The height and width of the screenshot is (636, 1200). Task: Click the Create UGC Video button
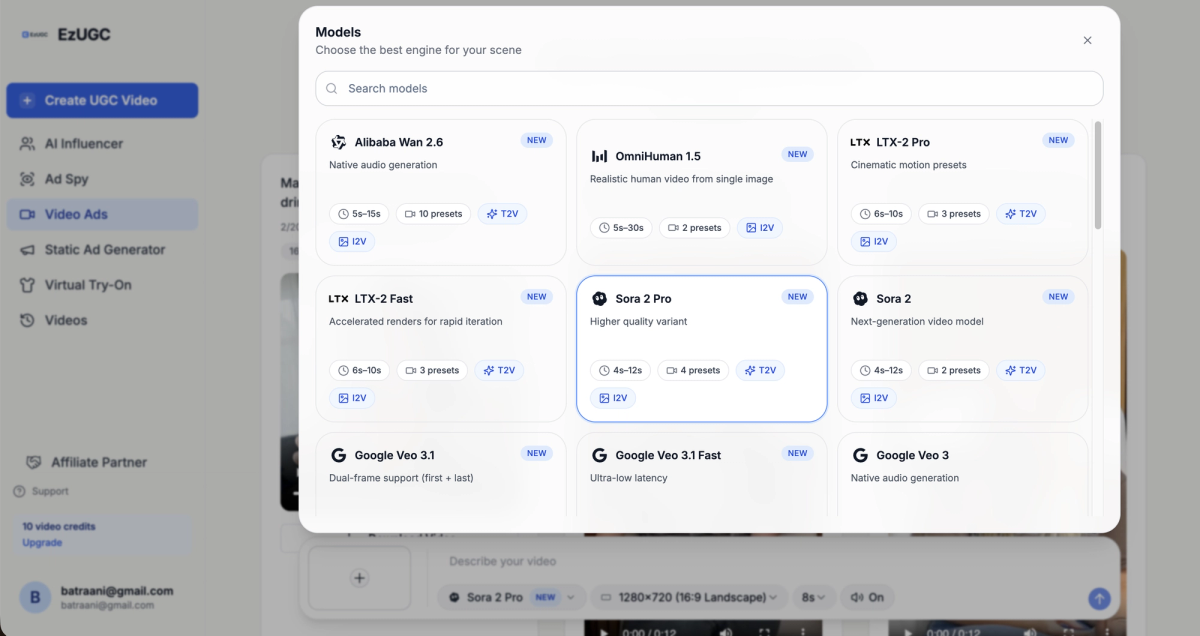coord(102,100)
